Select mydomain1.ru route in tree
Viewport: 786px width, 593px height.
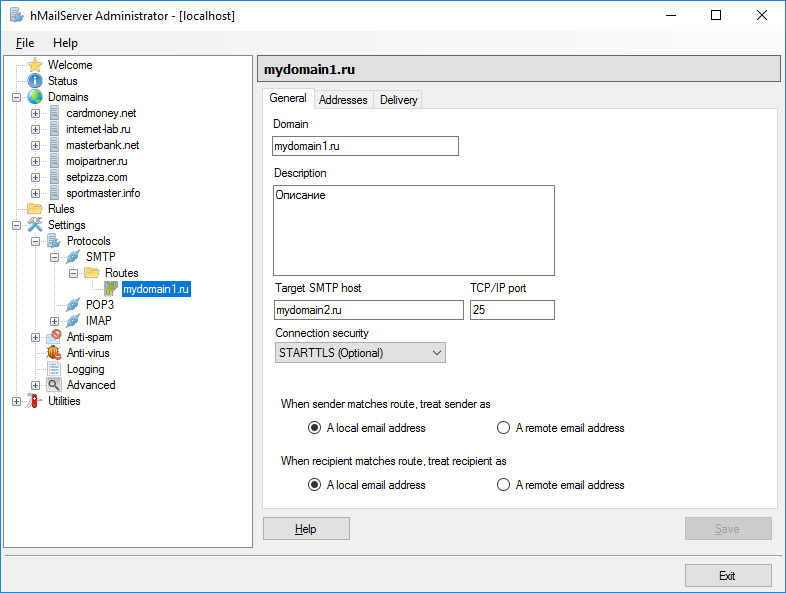pos(156,289)
